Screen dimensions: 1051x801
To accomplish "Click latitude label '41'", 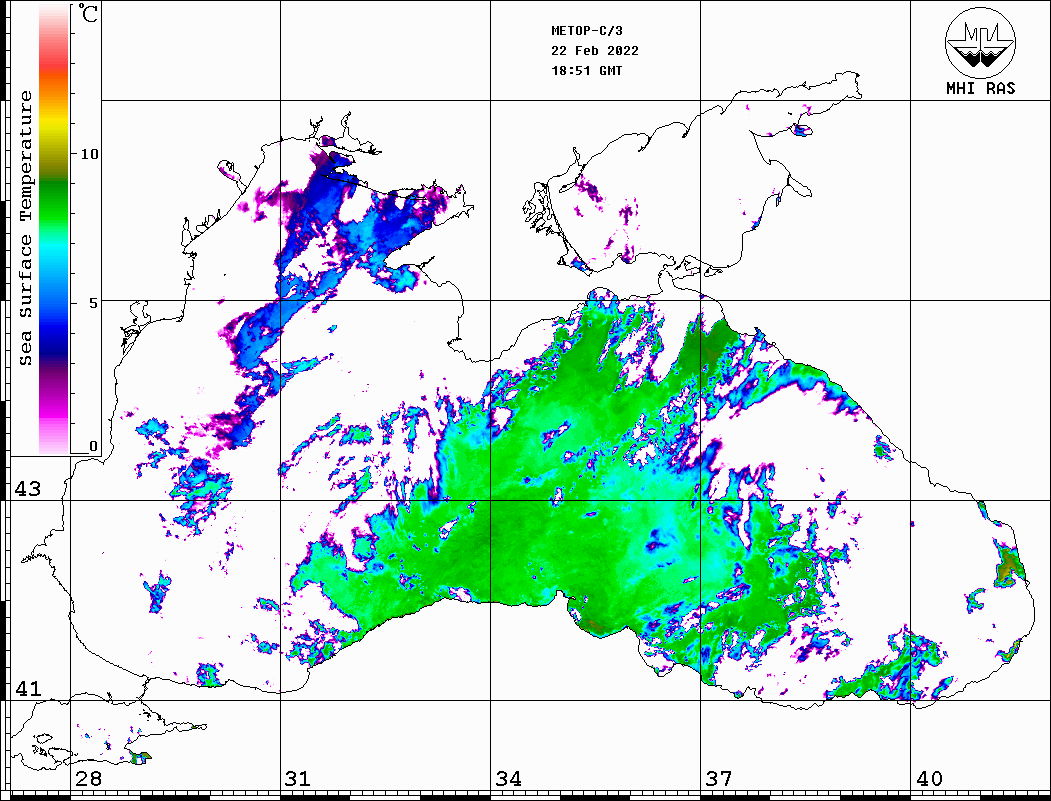I will point(27,689).
